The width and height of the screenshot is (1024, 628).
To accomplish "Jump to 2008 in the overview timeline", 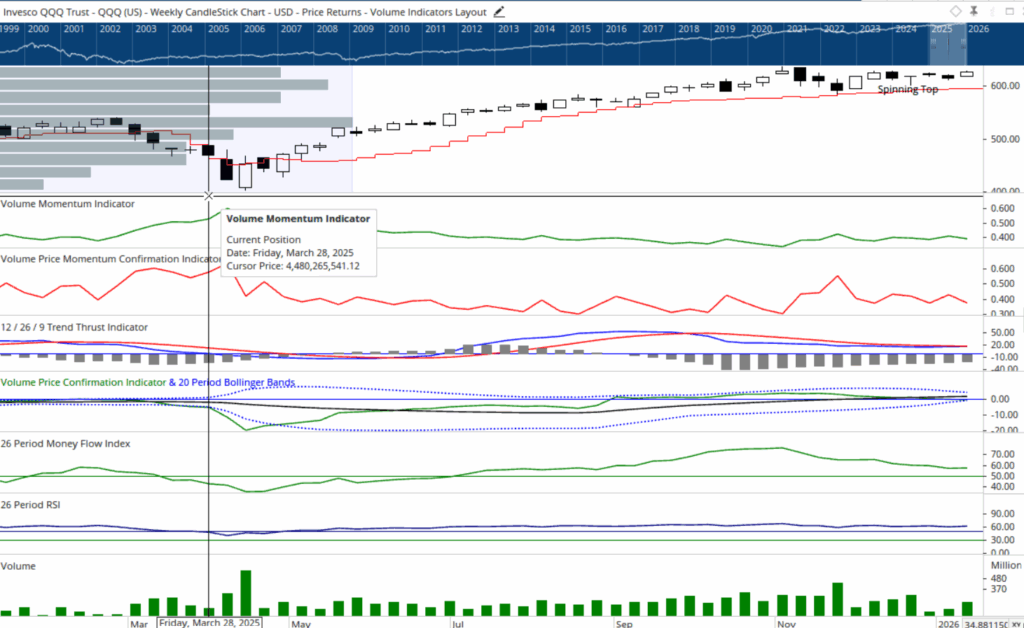I will [327, 29].
